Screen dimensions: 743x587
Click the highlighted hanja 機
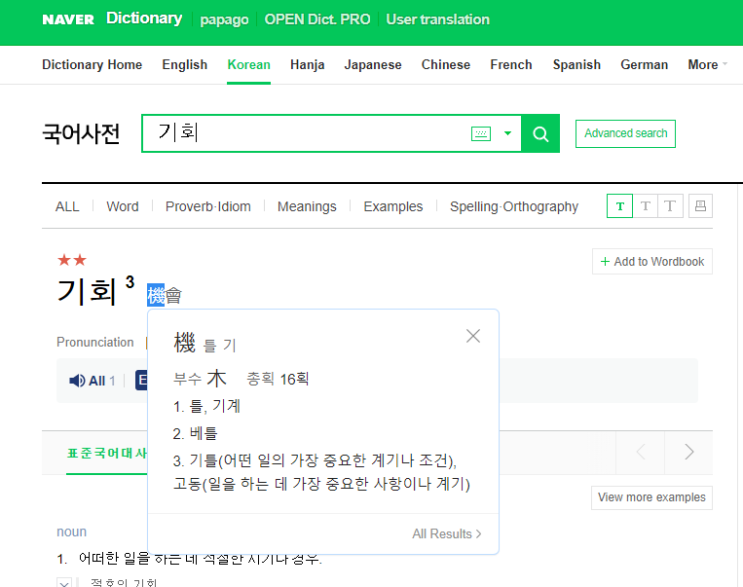click(x=155, y=295)
